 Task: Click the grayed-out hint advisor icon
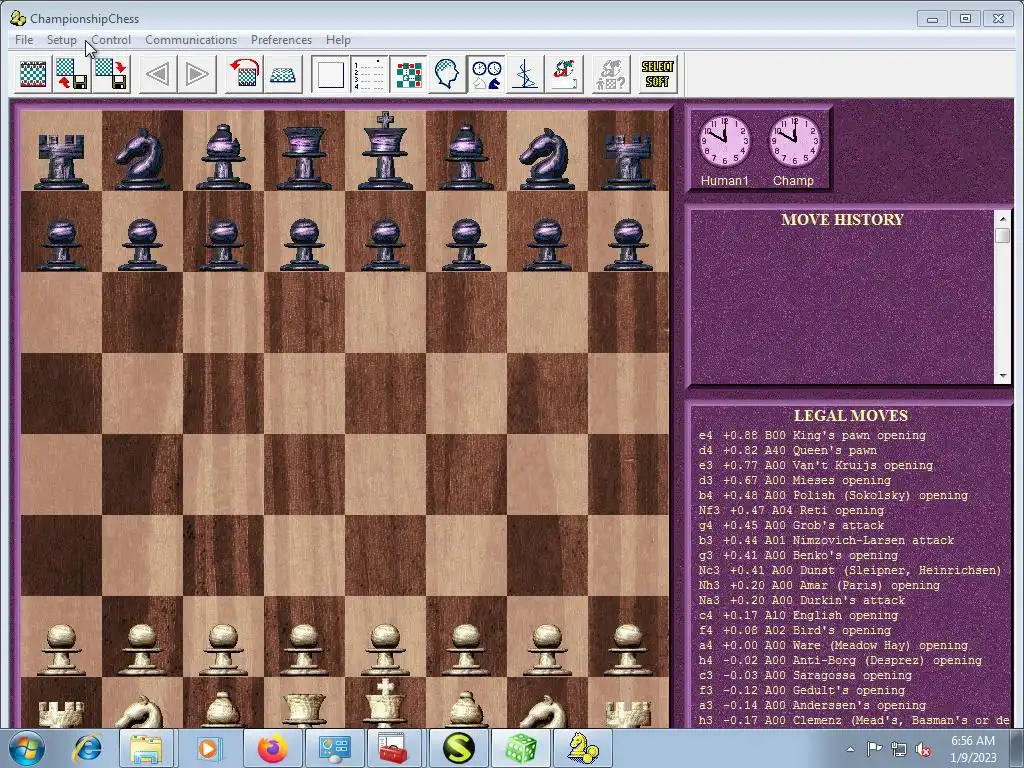pos(611,74)
